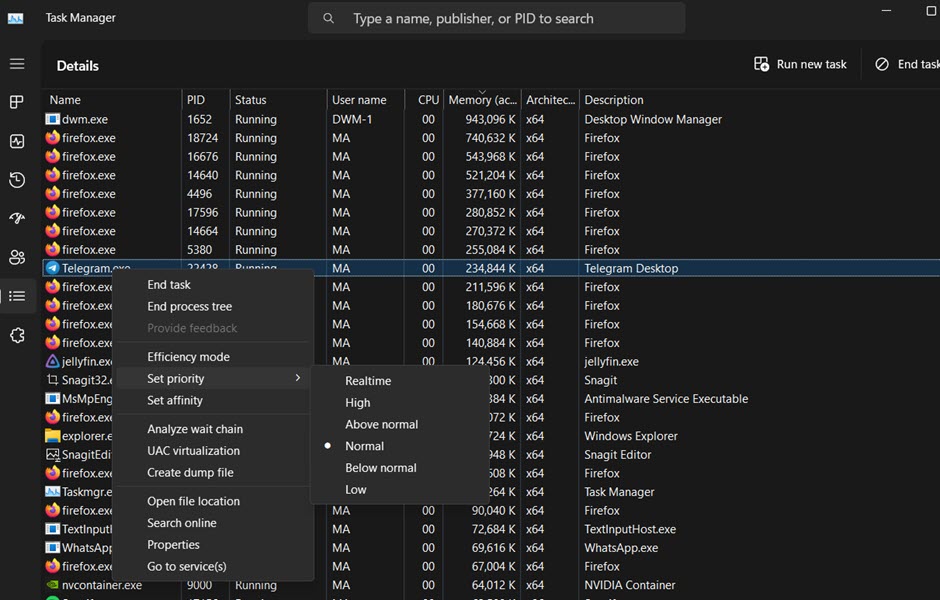
Task: Open the Startup apps panel
Action: tap(16, 218)
